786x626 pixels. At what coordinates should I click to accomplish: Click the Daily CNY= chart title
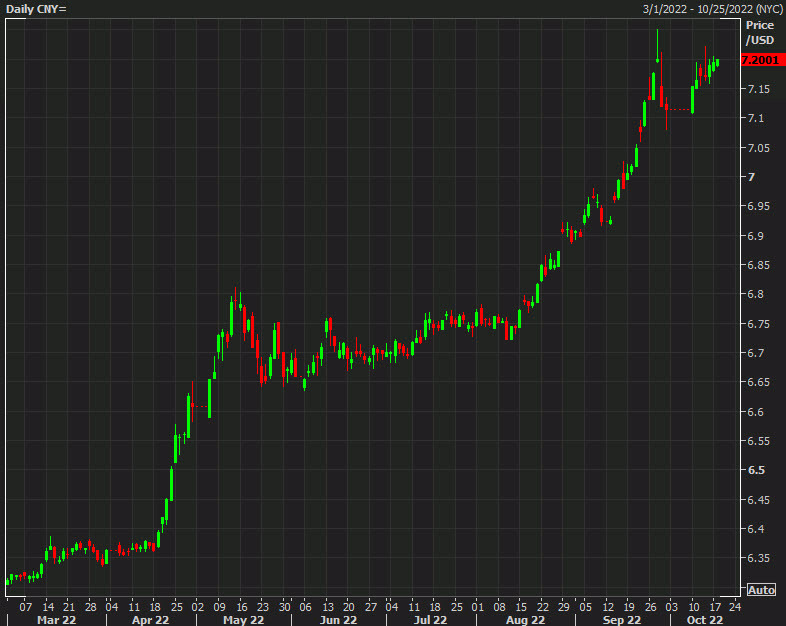point(36,9)
